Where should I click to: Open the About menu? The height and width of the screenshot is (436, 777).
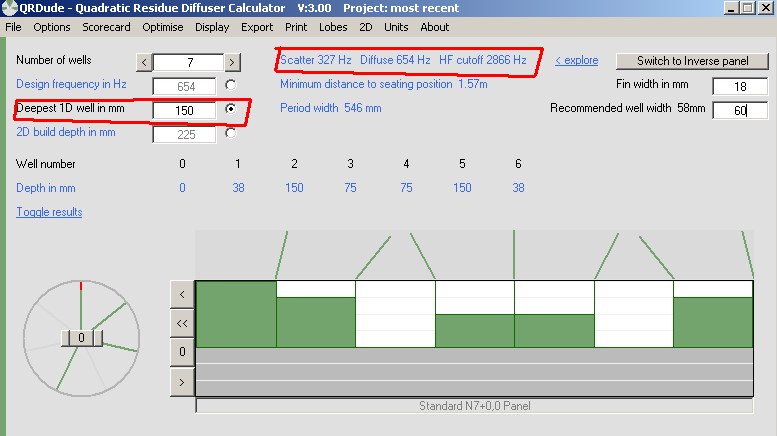tap(435, 27)
